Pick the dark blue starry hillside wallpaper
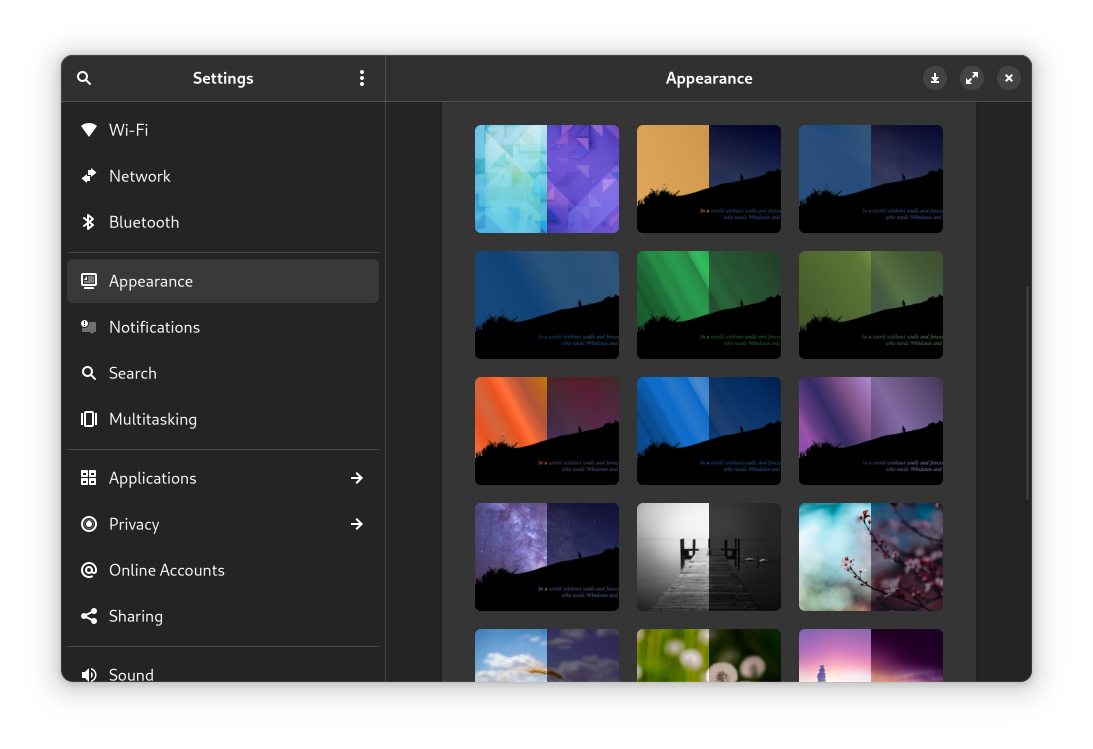 871,179
